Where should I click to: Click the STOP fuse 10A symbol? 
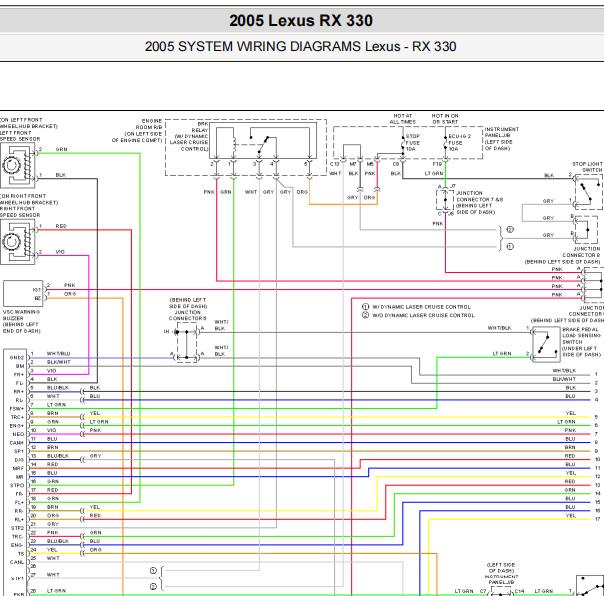[403, 143]
